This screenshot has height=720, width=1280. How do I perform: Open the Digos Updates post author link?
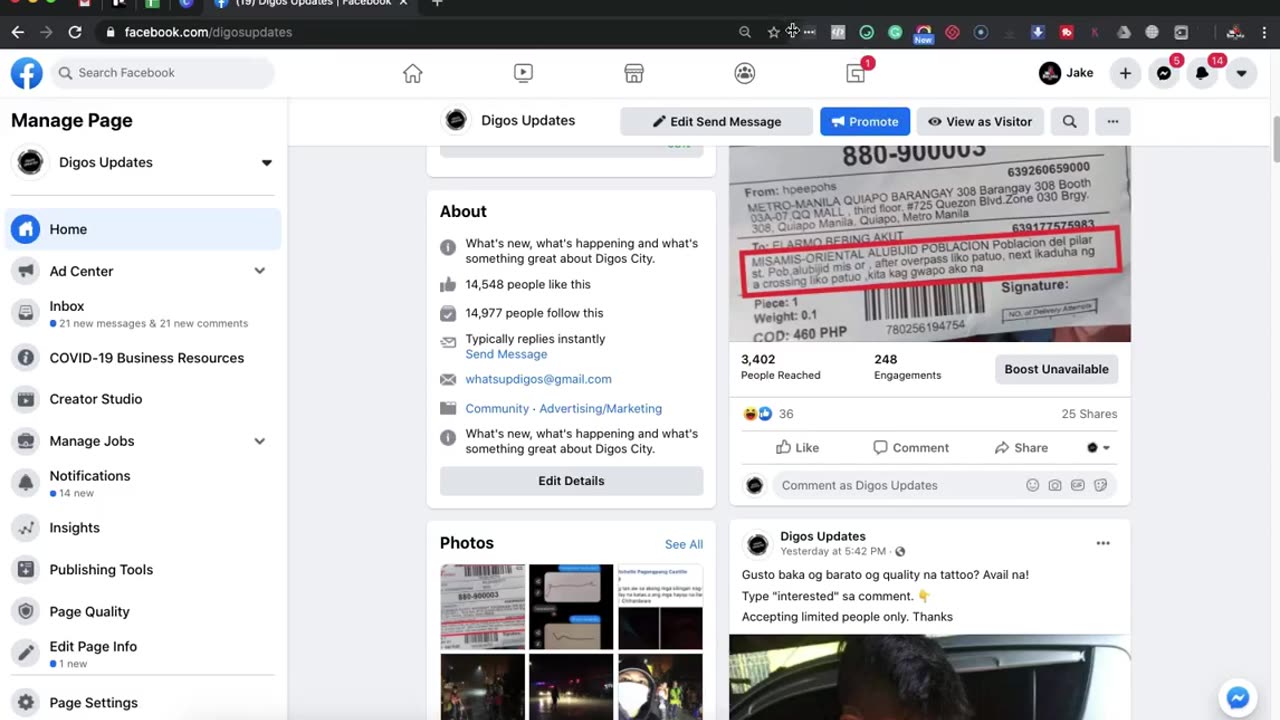823,537
